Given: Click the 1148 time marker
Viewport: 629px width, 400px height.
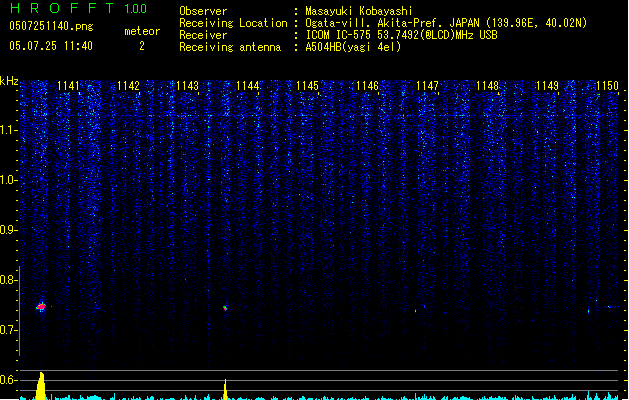Looking at the screenshot, I should 487,86.
